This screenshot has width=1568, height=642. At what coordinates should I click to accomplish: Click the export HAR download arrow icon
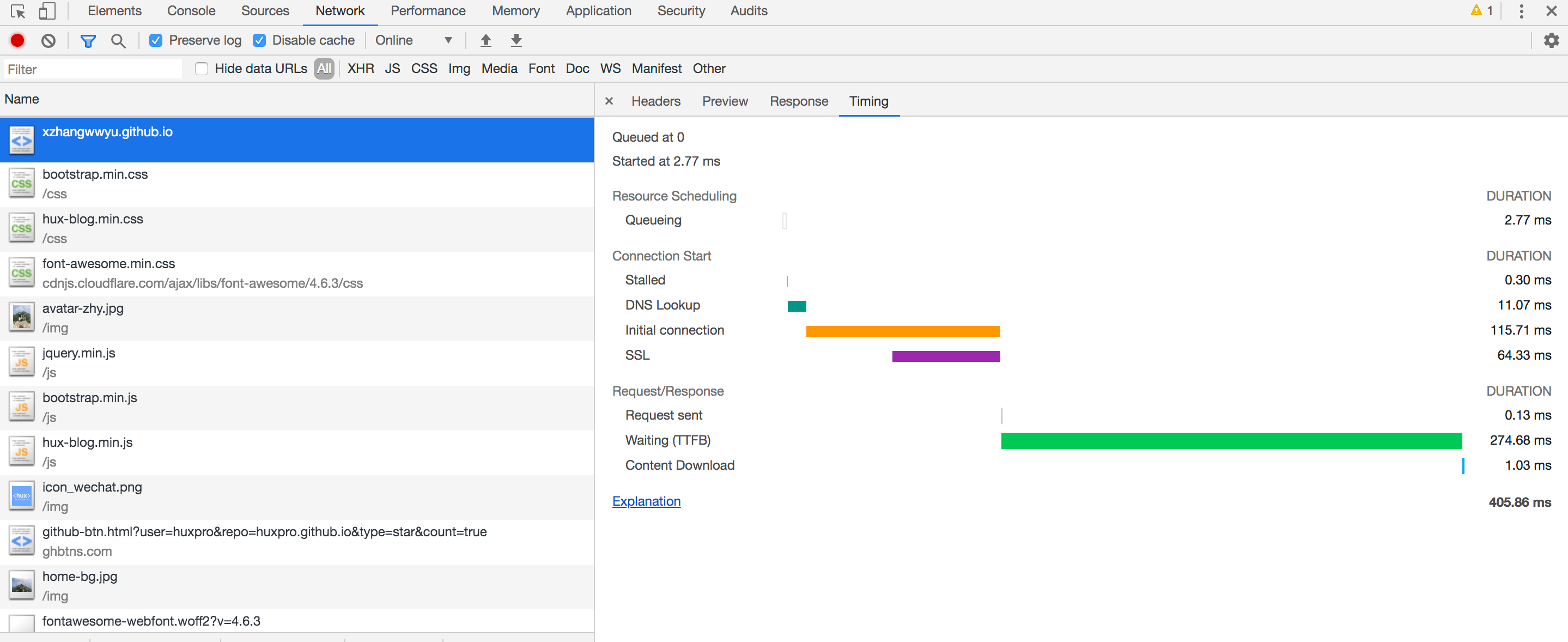click(515, 40)
